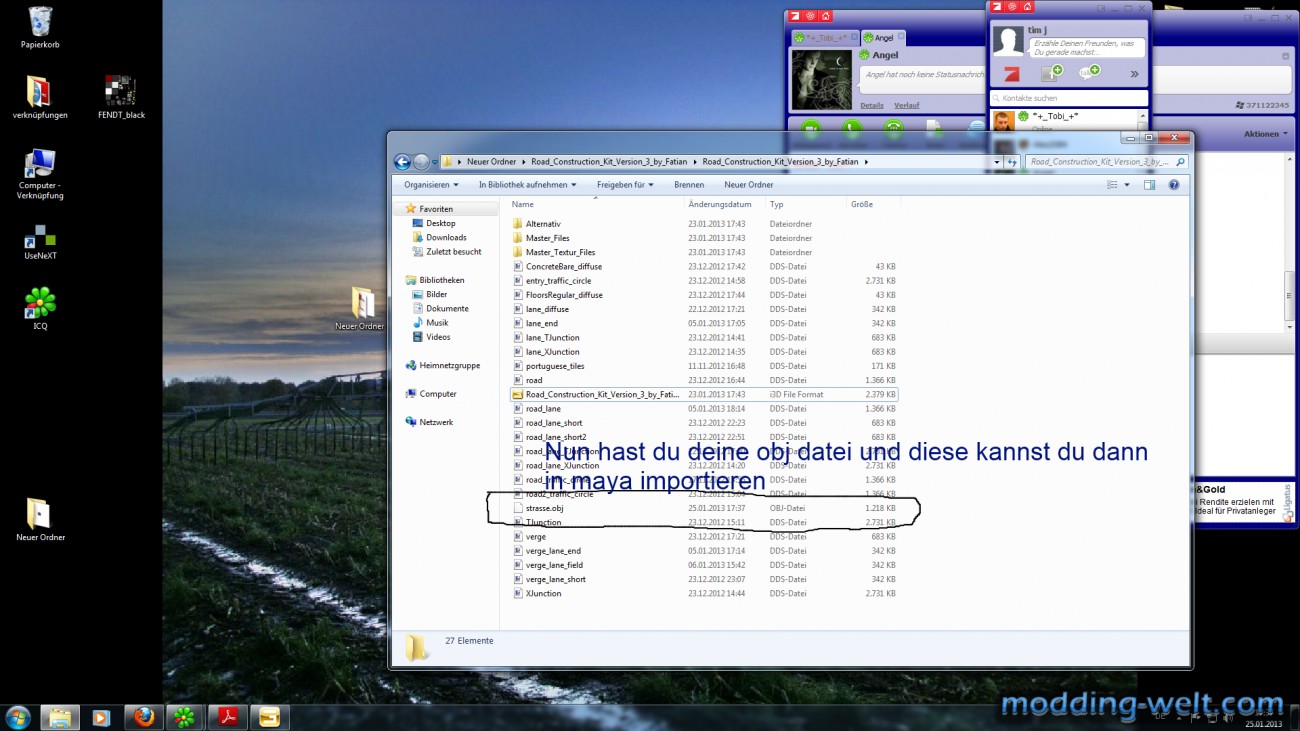The height and width of the screenshot is (731, 1300).
Task: Open the Papierkorb desktop icon
Action: pos(40,28)
